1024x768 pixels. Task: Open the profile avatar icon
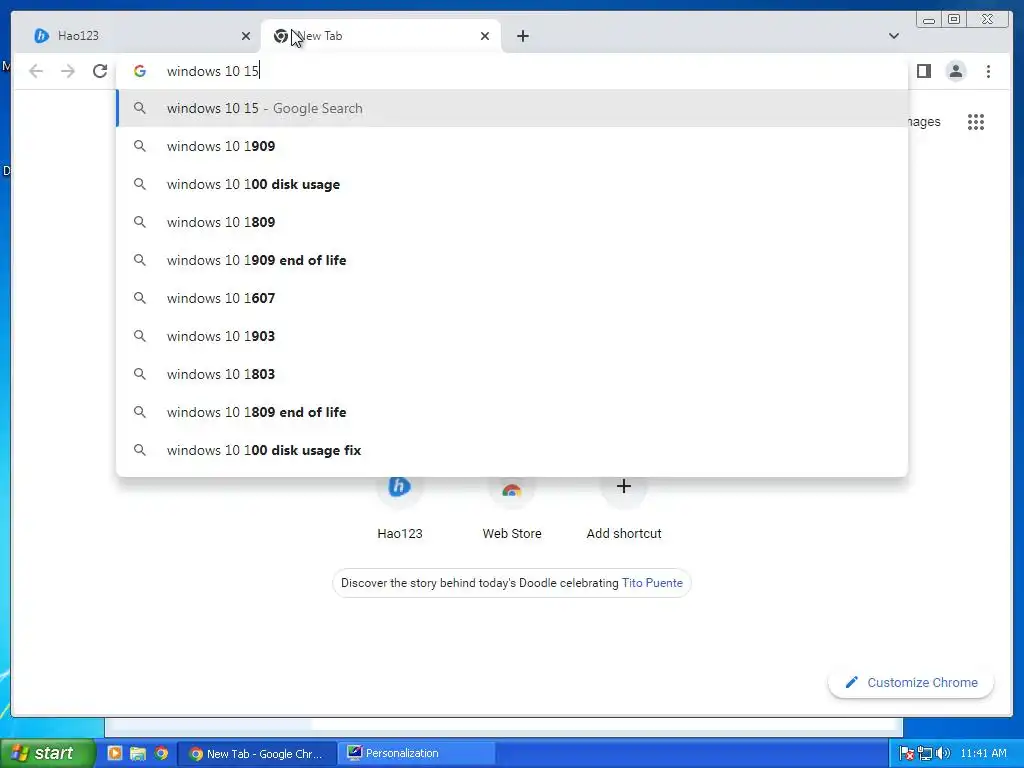(x=955, y=71)
